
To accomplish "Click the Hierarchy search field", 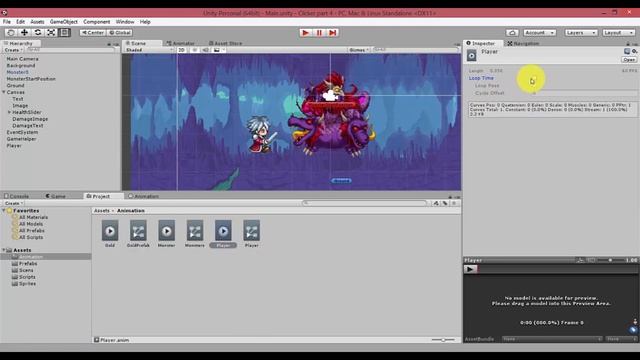I will [x=70, y=50].
